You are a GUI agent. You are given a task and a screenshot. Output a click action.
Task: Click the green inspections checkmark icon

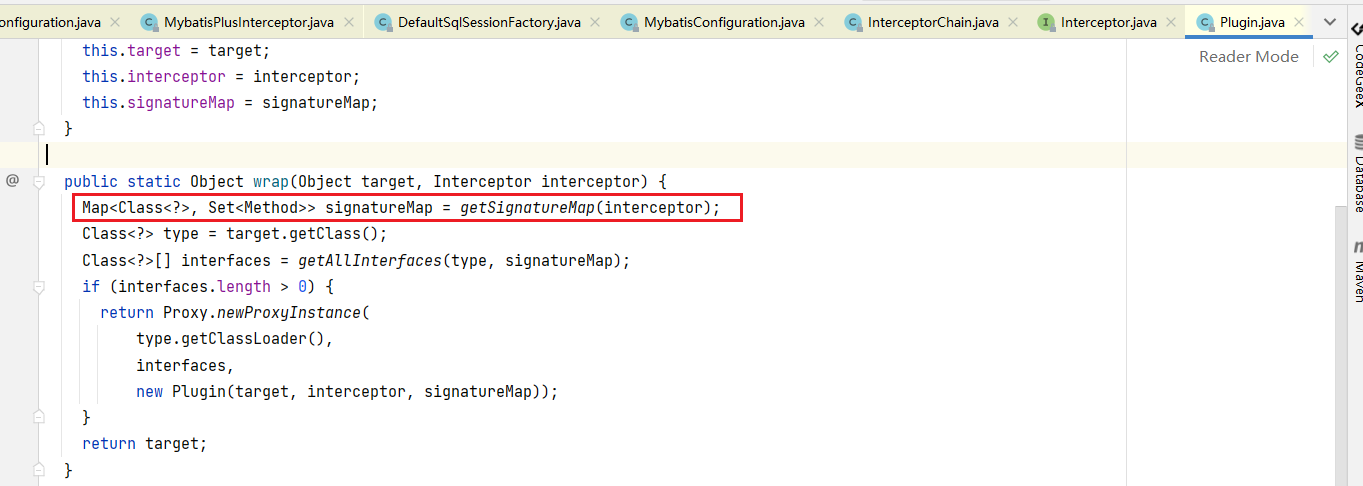[1330, 57]
